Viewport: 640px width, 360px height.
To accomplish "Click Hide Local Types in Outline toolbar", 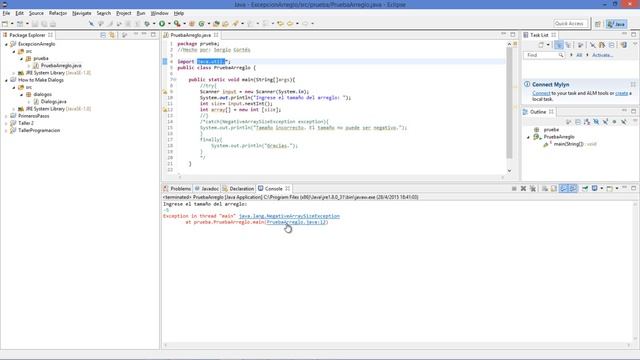I will pos(624,122).
